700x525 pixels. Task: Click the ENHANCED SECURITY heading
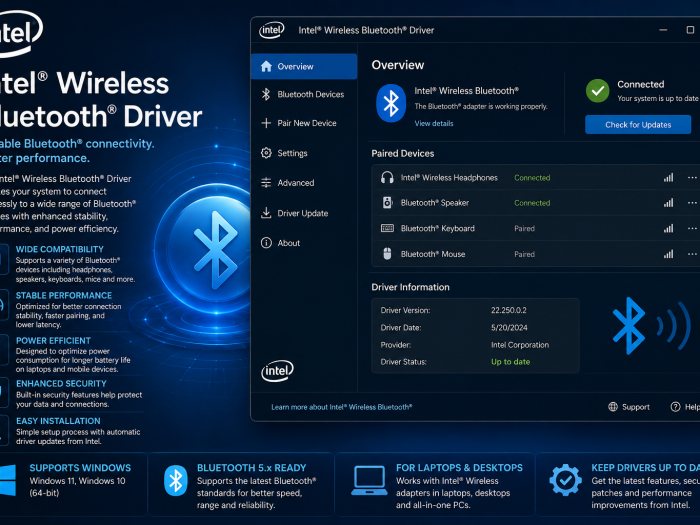(x=61, y=383)
